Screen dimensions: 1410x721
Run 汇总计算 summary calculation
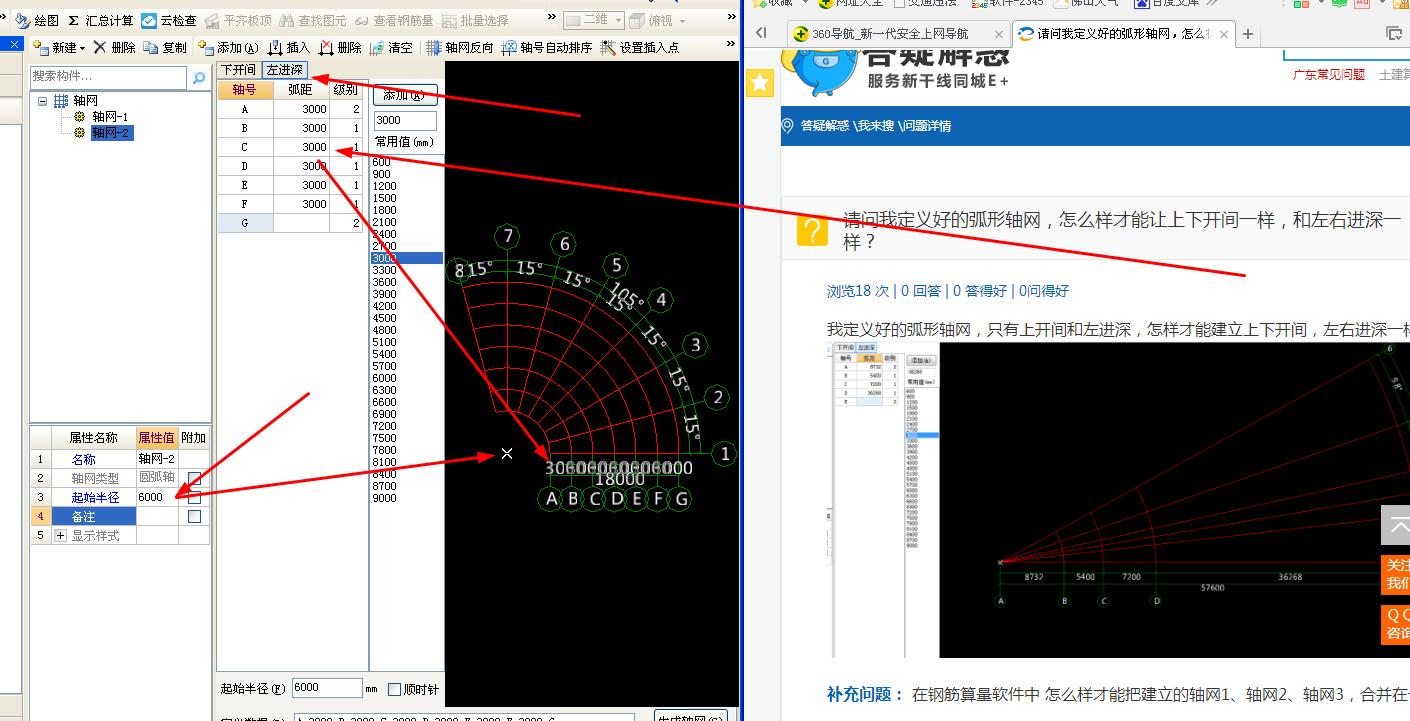[101, 20]
